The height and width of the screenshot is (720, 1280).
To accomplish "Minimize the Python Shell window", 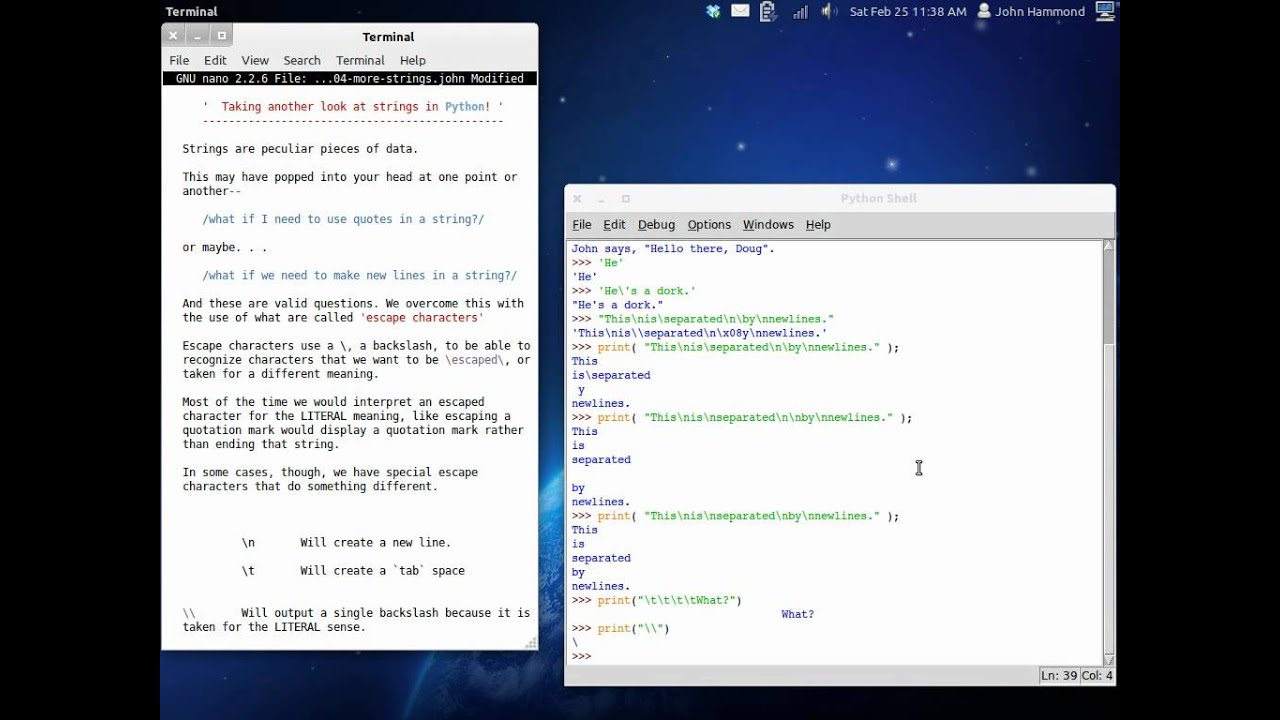I will point(601,199).
